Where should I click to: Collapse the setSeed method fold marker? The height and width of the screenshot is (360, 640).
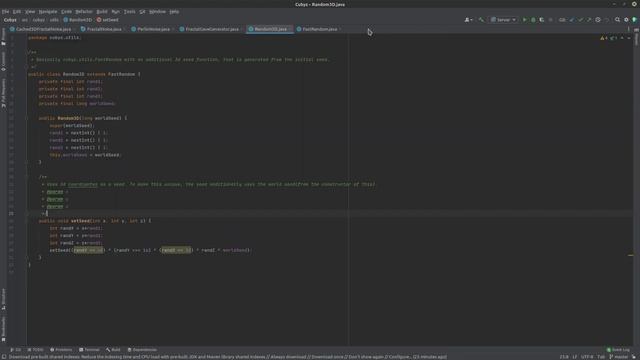(27, 221)
